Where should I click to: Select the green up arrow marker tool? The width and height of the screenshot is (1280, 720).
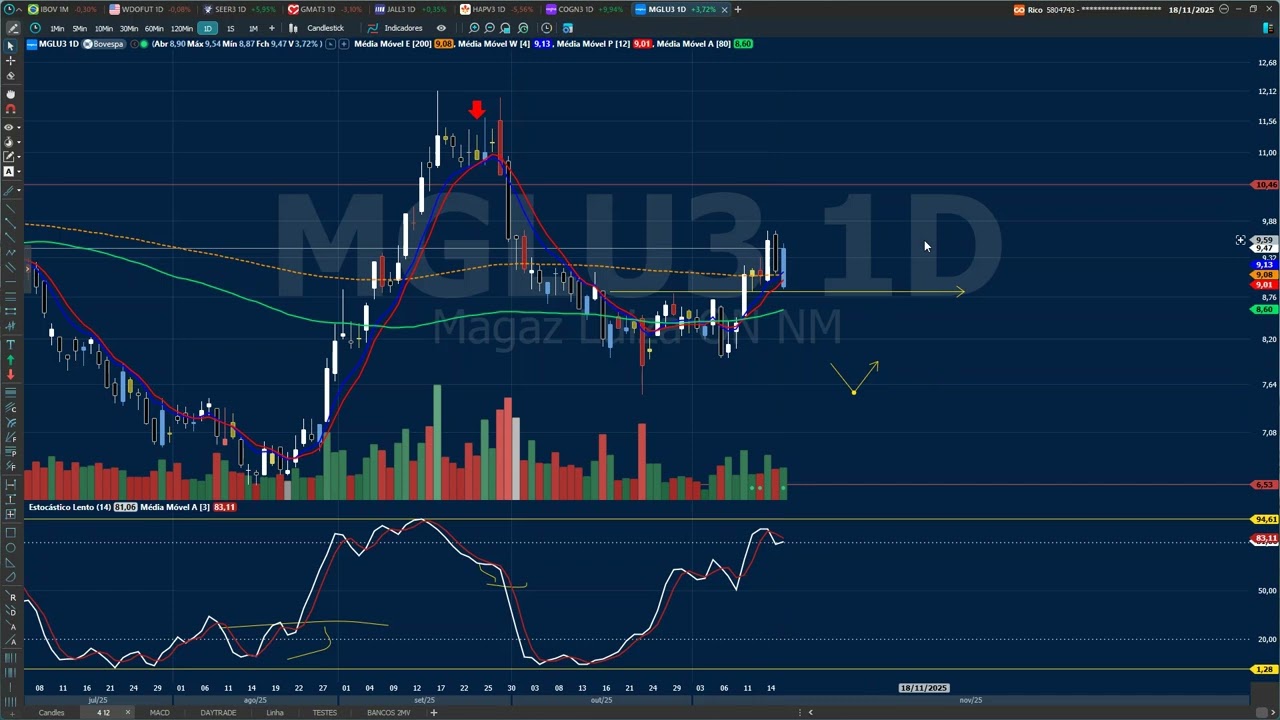11,359
